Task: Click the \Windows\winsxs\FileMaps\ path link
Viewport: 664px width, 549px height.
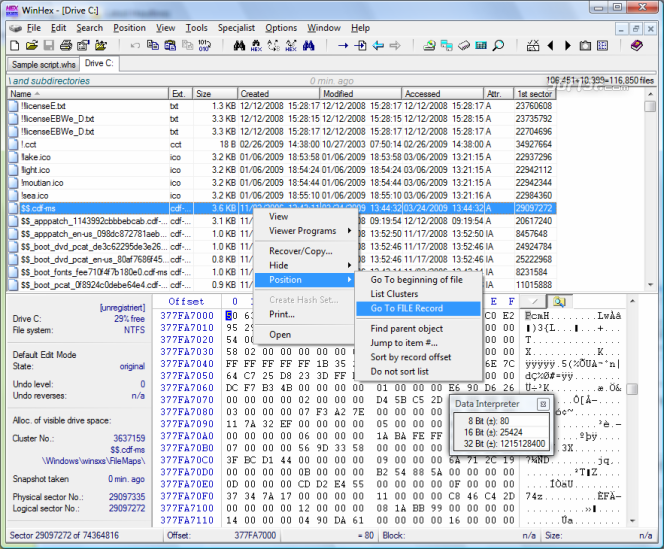Action: [93, 461]
